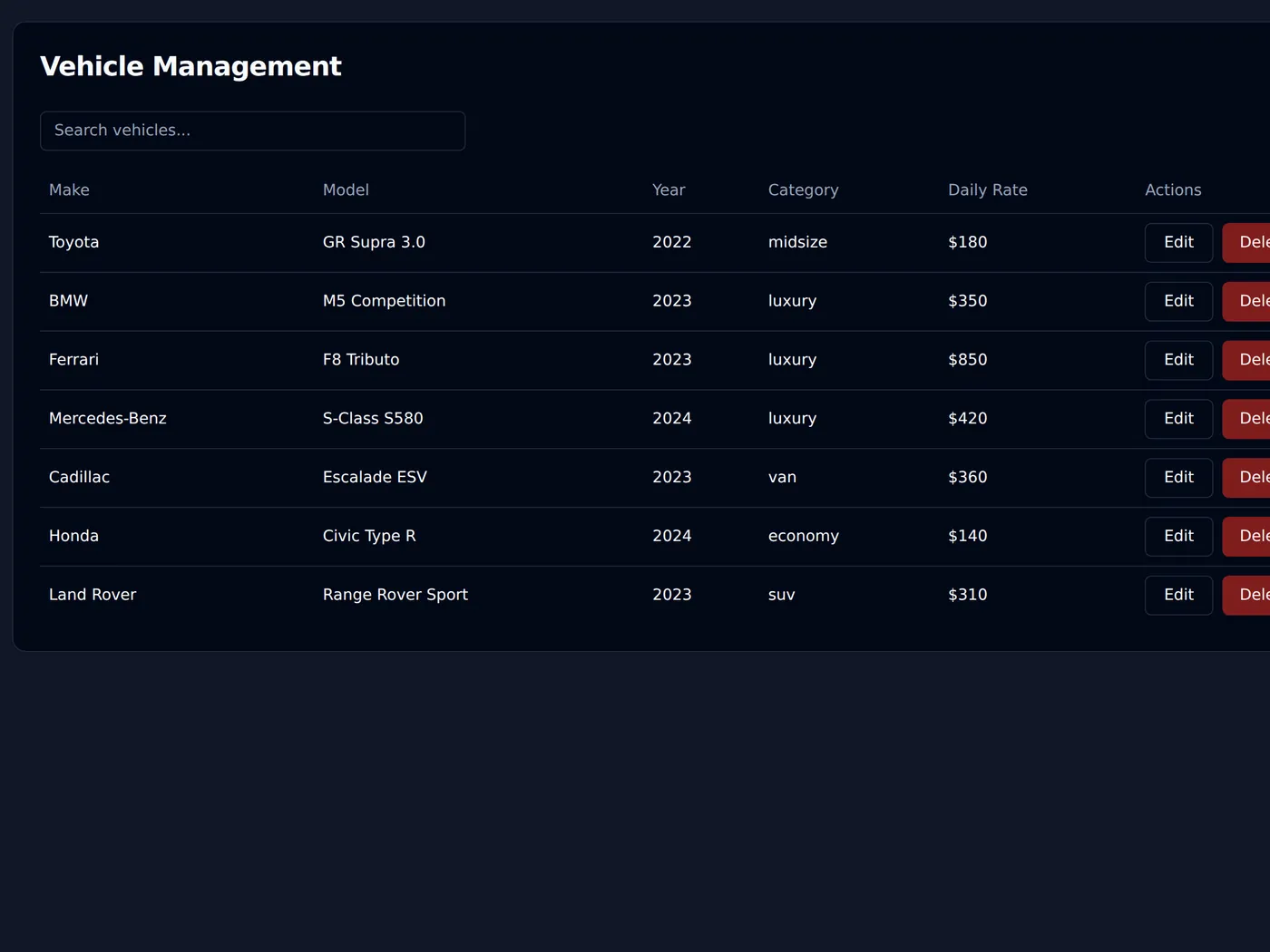Select the suv category cell
Image resolution: width=1270 pixels, height=952 pixels.
(x=781, y=596)
